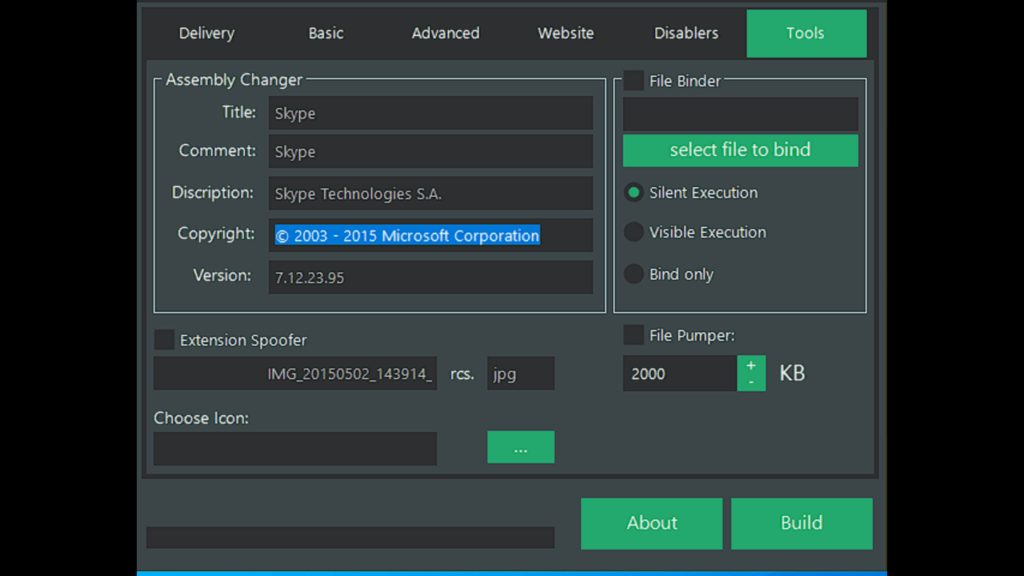Click the bottom build progress bar
Image resolution: width=1024 pixels, height=576 pixels.
350,537
